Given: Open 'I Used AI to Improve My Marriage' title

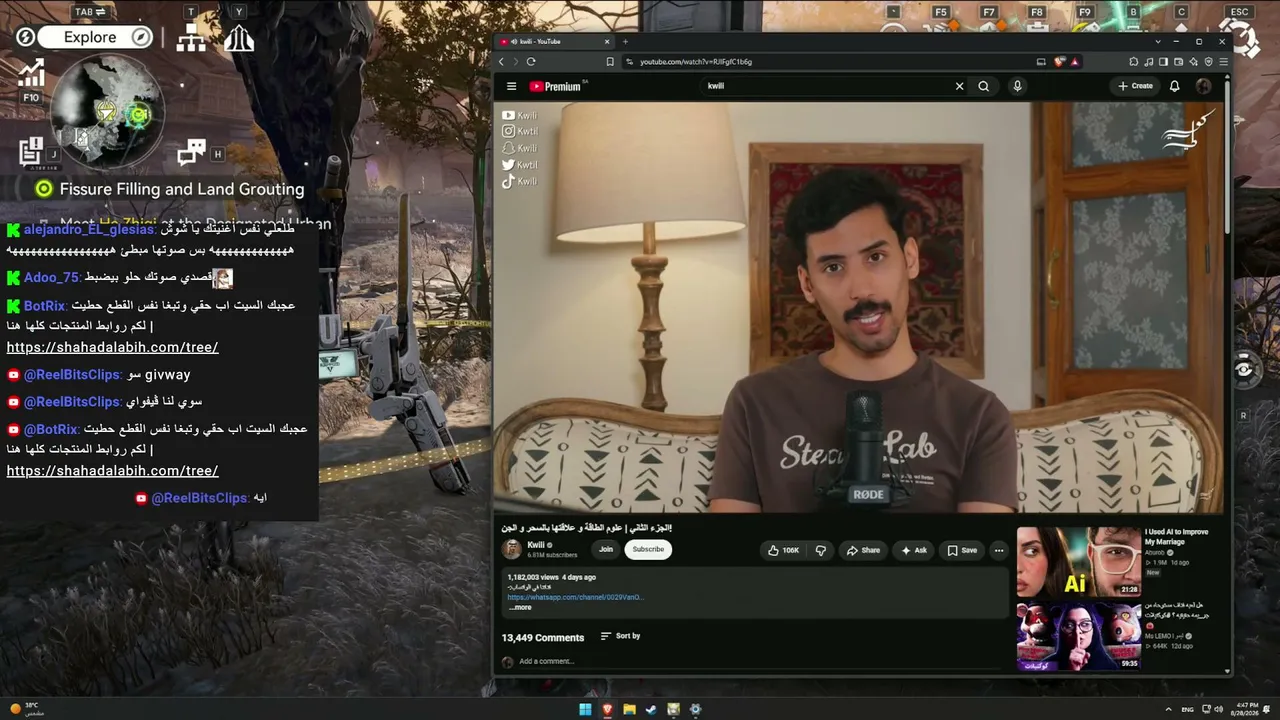Looking at the screenshot, I should coord(1176,537).
